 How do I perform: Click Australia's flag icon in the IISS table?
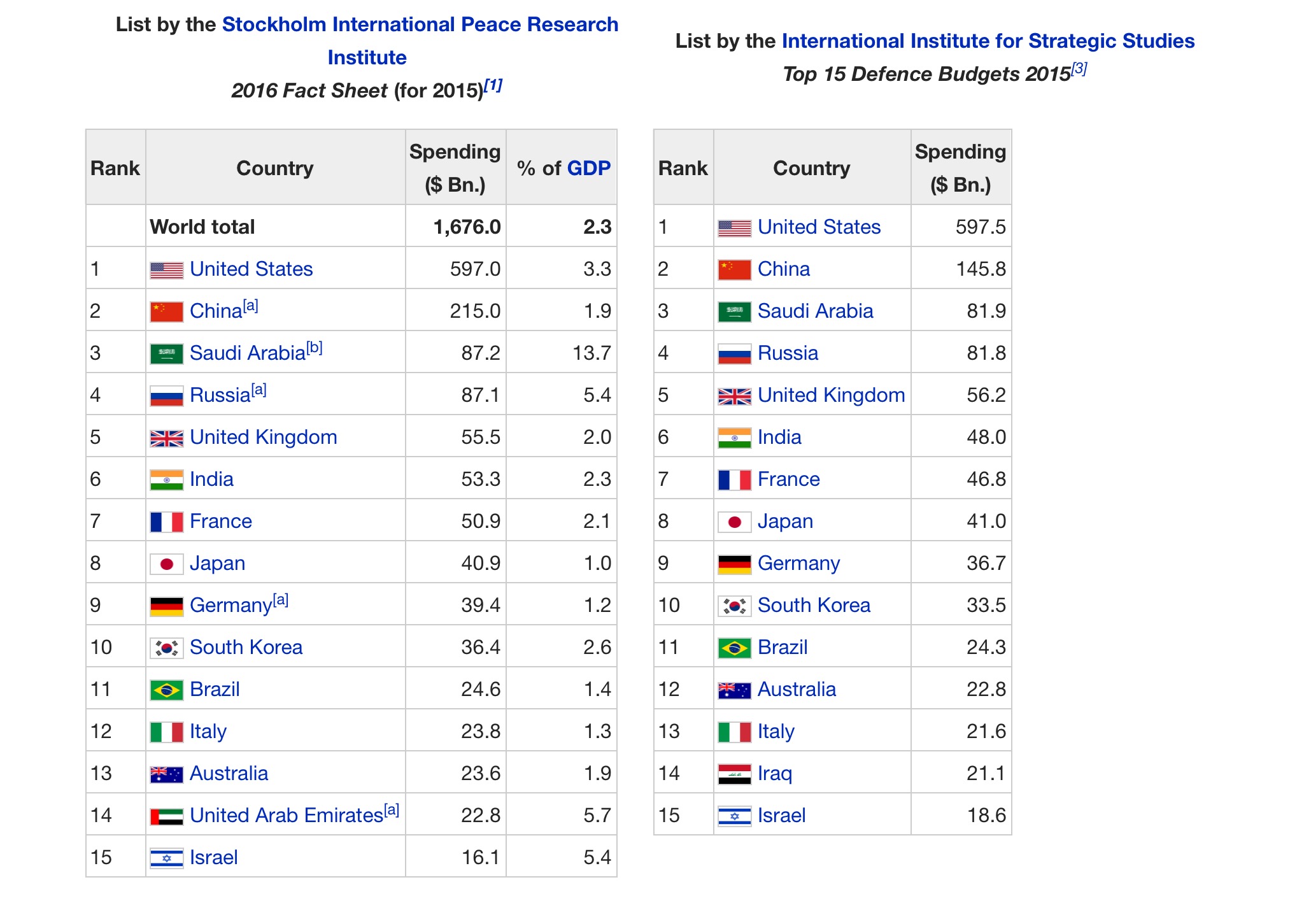pos(735,690)
